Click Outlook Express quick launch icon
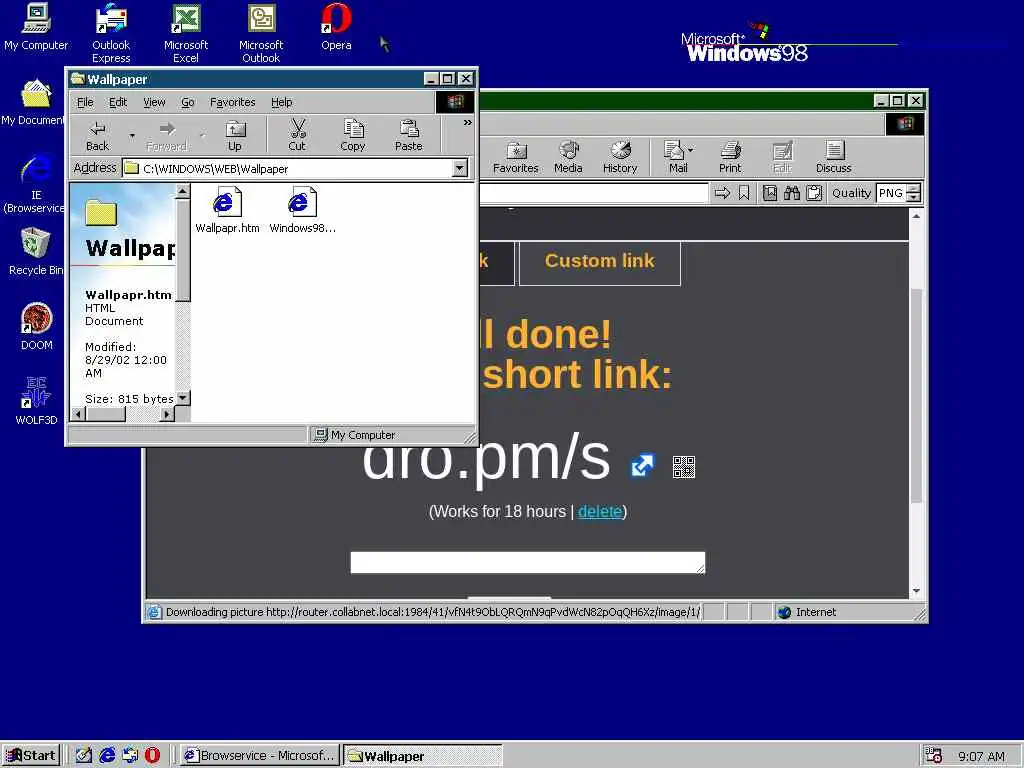The height and width of the screenshot is (768, 1024). pyautogui.click(x=130, y=756)
